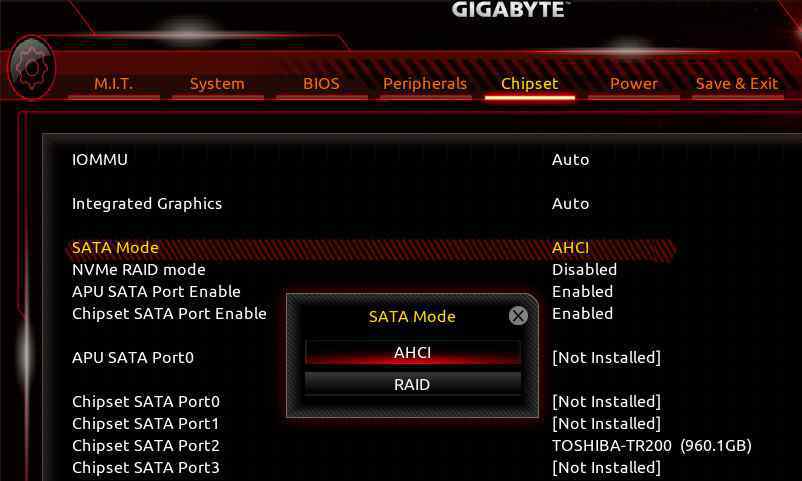Toggle Chipset SATA Port Enable value
The width and height of the screenshot is (802, 481).
click(582, 314)
